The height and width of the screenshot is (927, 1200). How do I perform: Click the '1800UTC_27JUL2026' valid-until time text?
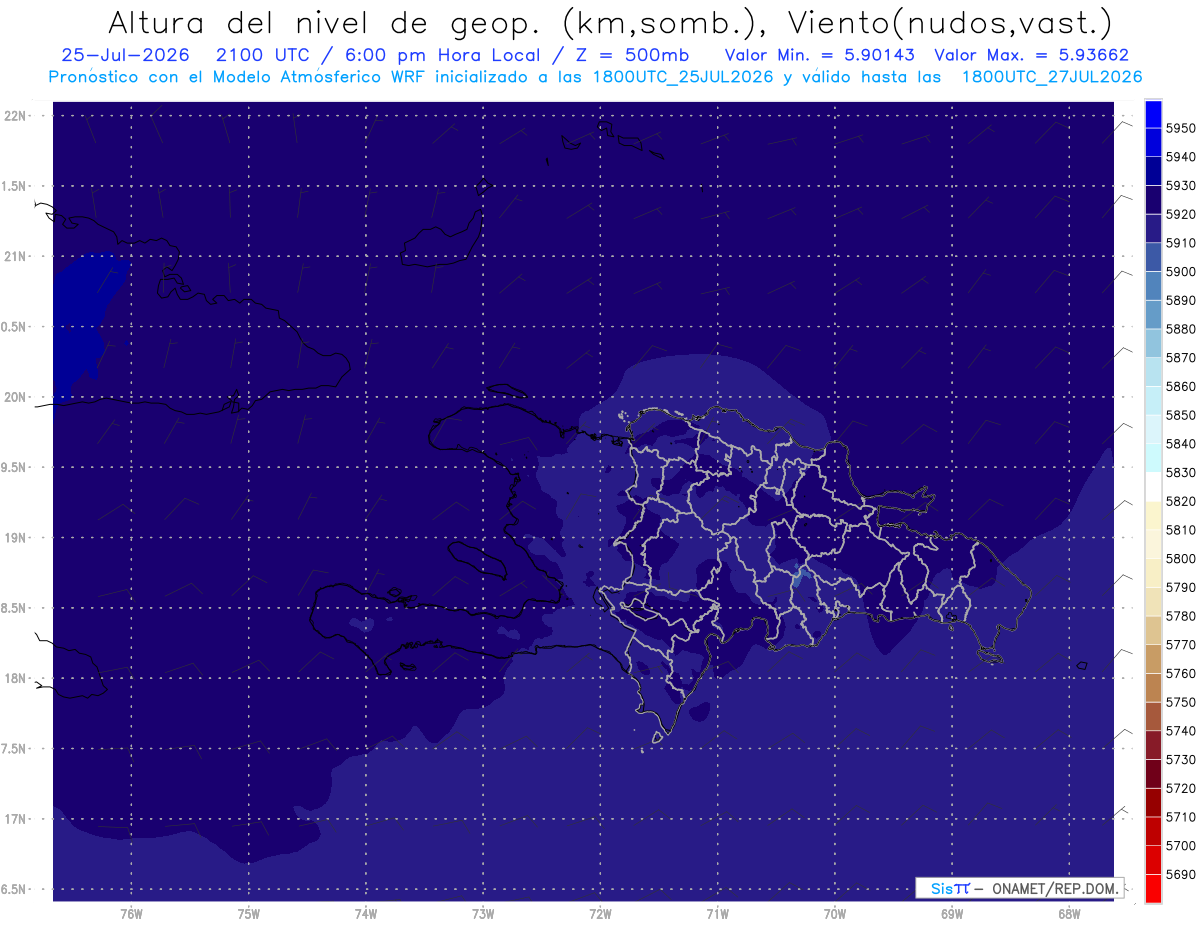pyautogui.click(x=1052, y=77)
